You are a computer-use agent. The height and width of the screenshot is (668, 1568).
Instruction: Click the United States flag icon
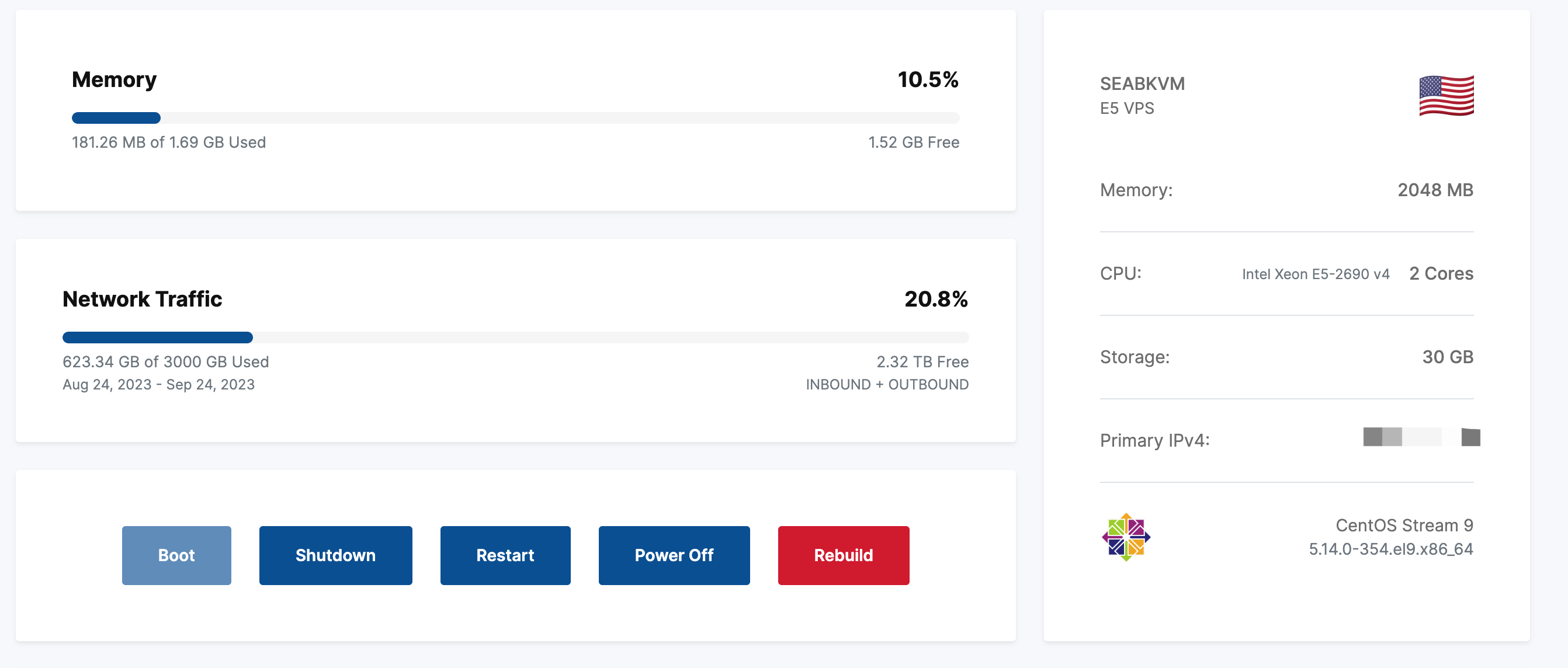point(1446,96)
